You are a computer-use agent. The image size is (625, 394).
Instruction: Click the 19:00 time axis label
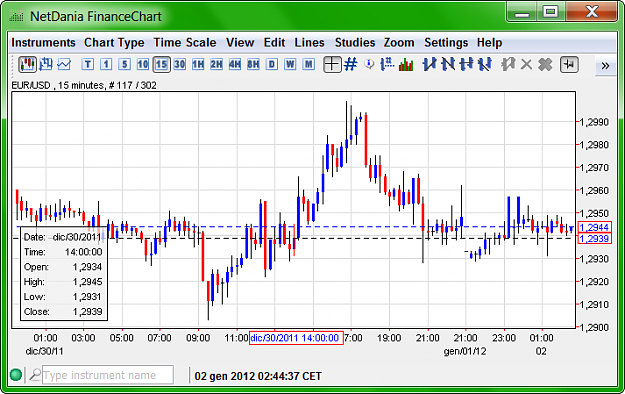pyautogui.click(x=389, y=338)
